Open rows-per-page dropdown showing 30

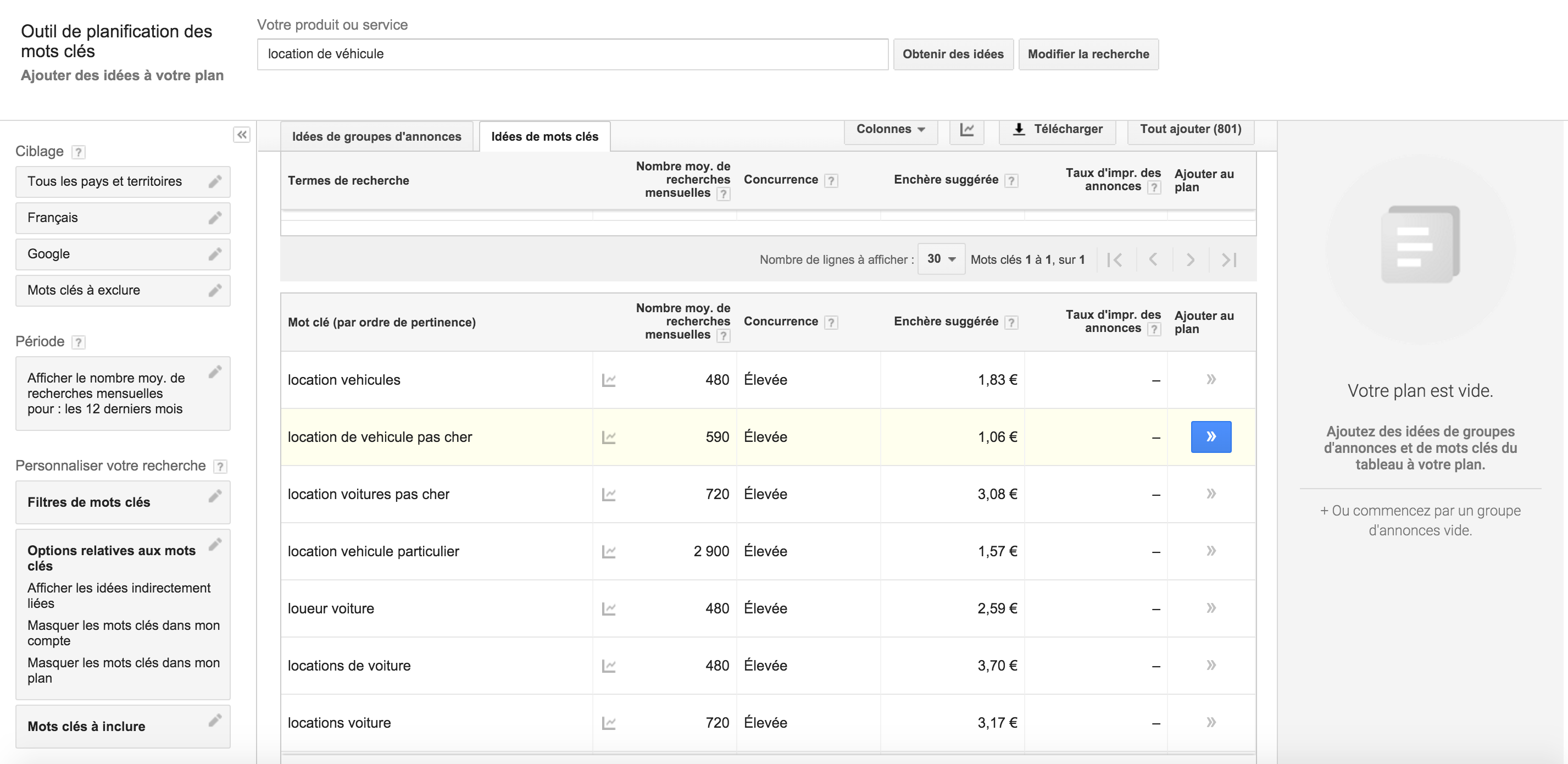tap(941, 259)
